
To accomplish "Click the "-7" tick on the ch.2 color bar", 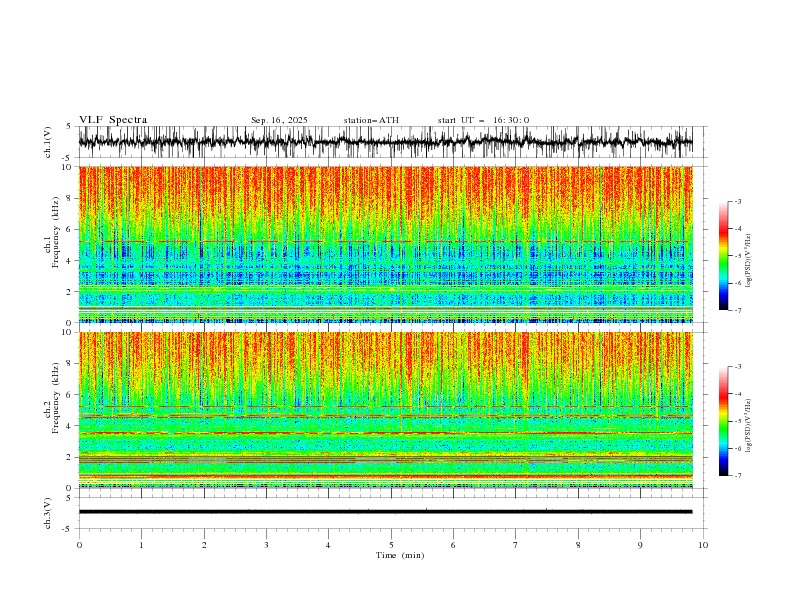I will click(x=738, y=475).
